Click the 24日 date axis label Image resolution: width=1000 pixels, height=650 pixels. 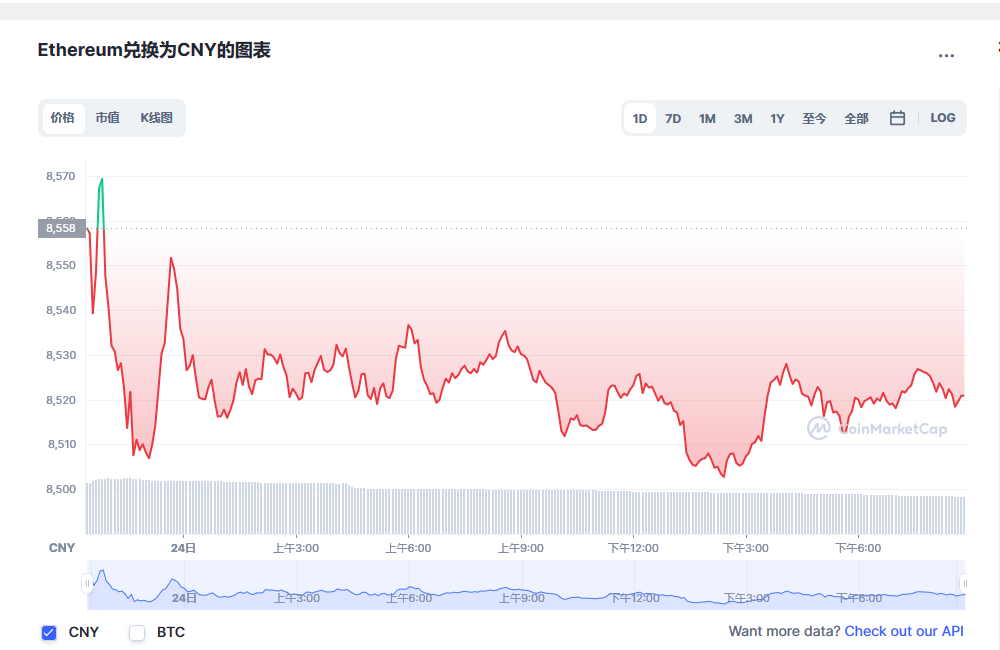184,548
